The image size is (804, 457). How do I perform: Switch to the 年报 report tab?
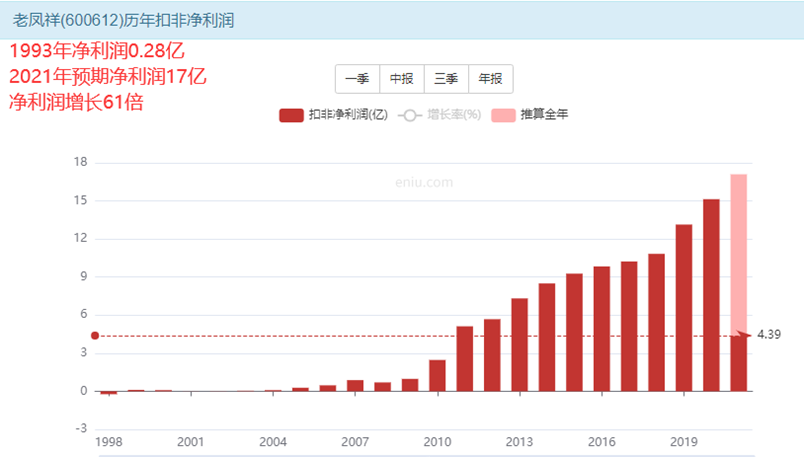(x=491, y=79)
